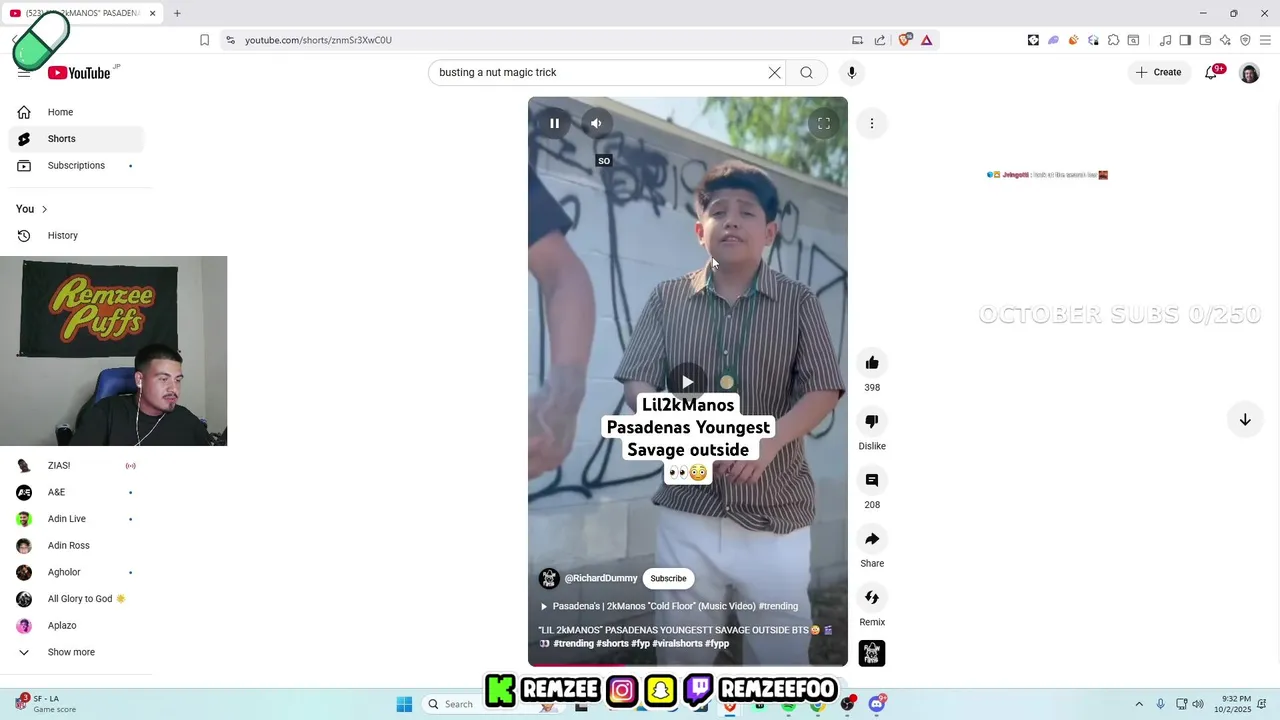Pause the playing Short
The image size is (1280, 720).
click(x=554, y=123)
